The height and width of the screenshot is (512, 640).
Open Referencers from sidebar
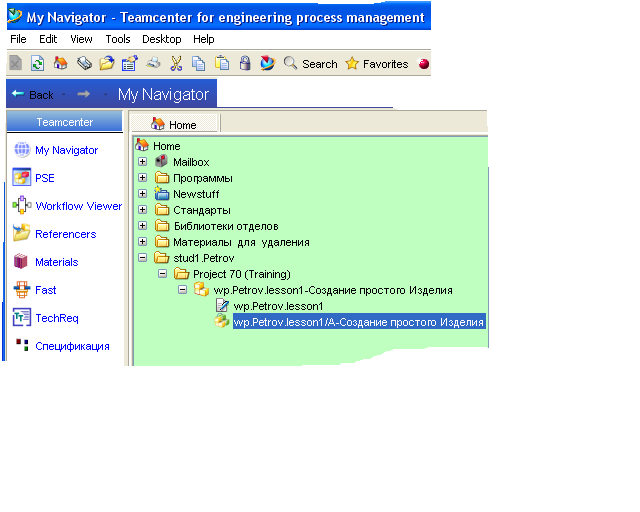pyautogui.click(x=66, y=234)
